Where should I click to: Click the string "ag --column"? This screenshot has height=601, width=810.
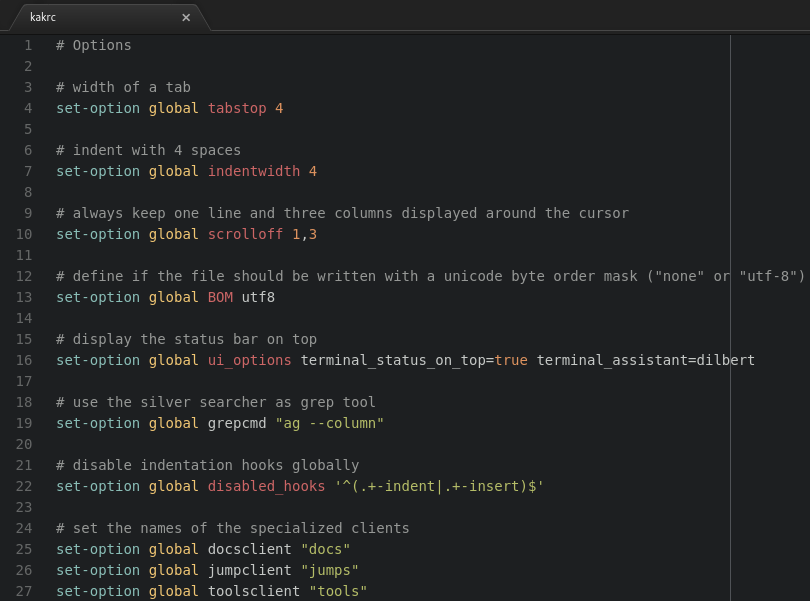coord(330,423)
